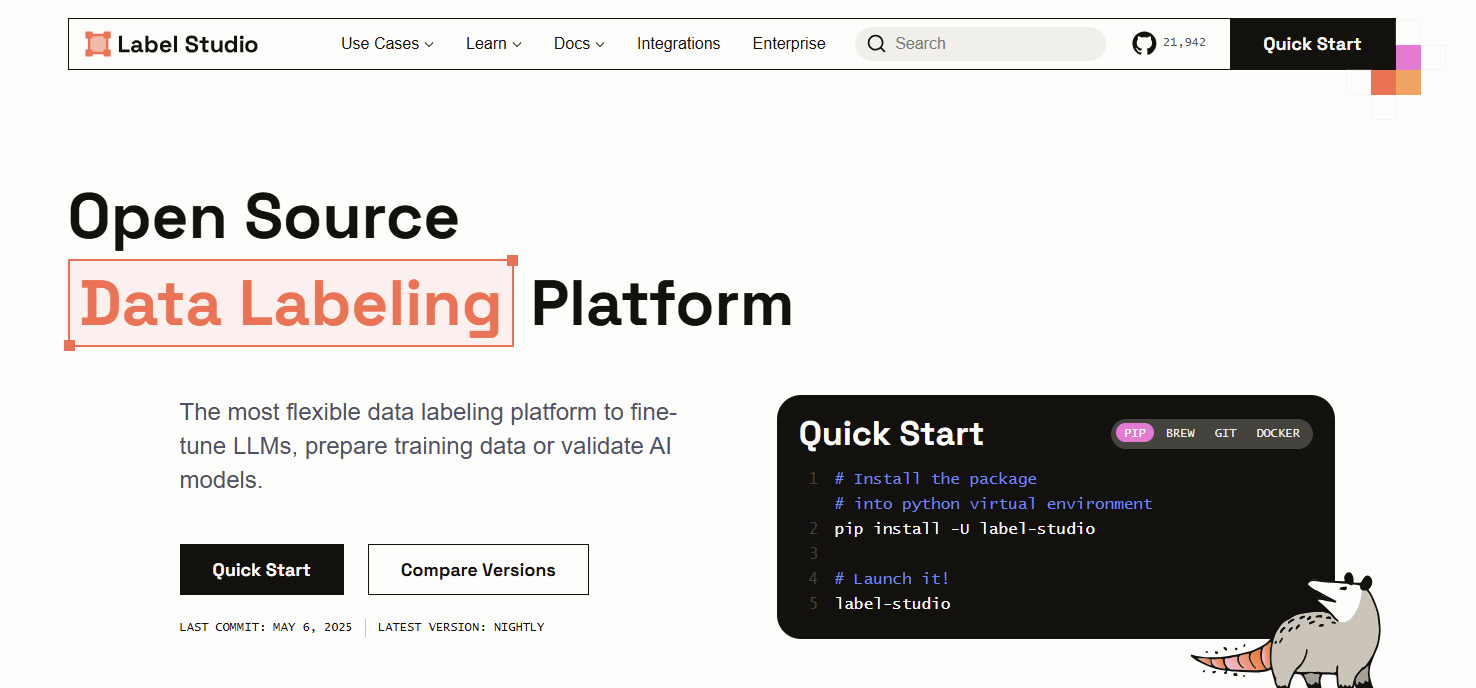Image resolution: width=1476 pixels, height=688 pixels.
Task: Click the highlighted 'Data Labeling' heading text
Action: 291,304
